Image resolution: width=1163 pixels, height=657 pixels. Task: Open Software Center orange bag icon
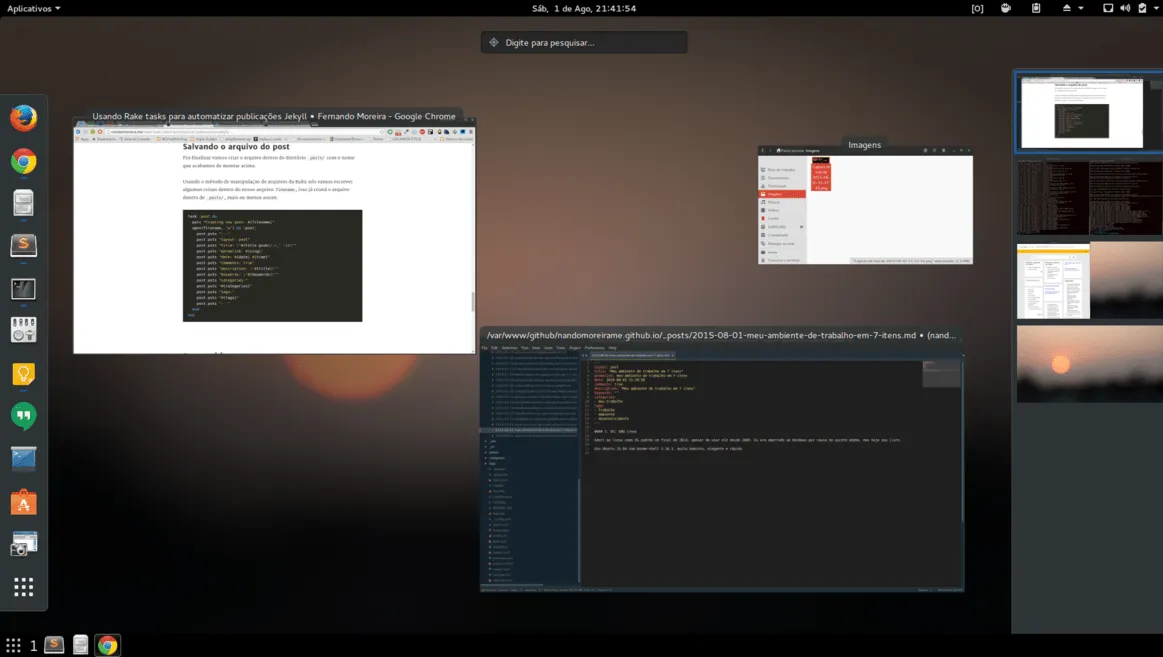pos(24,502)
